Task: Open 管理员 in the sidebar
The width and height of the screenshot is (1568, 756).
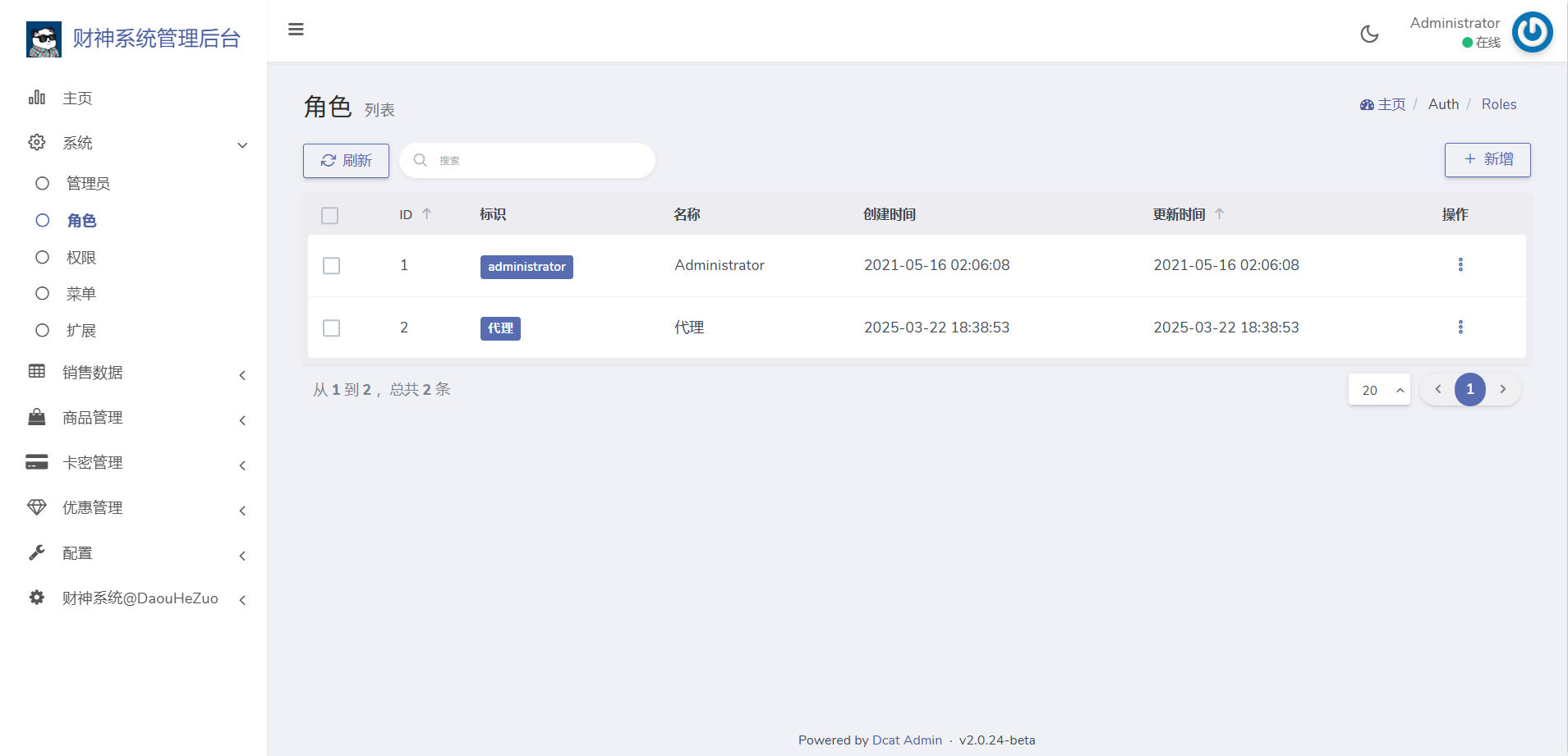Action: [88, 183]
